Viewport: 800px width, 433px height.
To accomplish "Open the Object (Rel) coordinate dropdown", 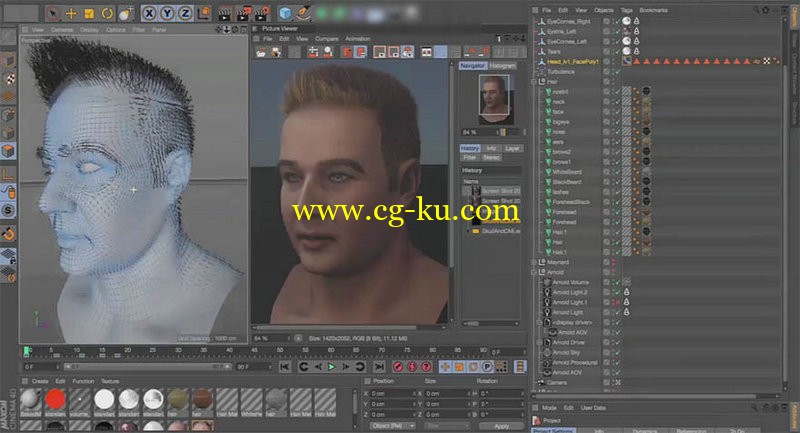I will 392,426.
